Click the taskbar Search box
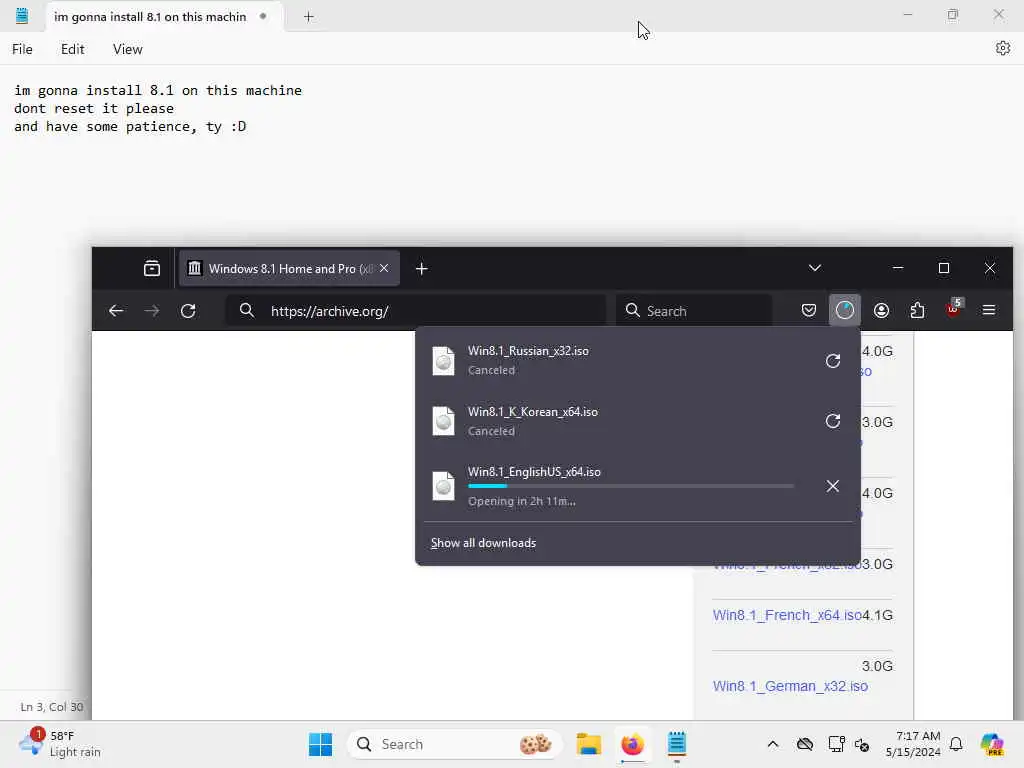 (455, 744)
